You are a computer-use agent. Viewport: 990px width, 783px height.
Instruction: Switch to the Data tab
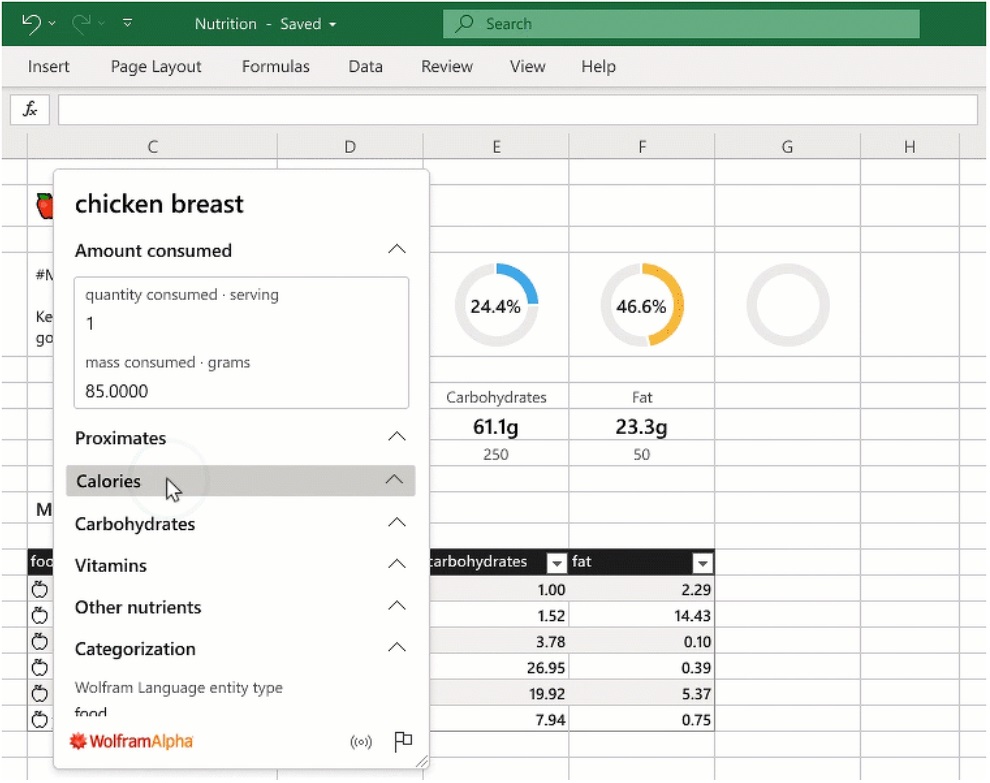pos(366,66)
